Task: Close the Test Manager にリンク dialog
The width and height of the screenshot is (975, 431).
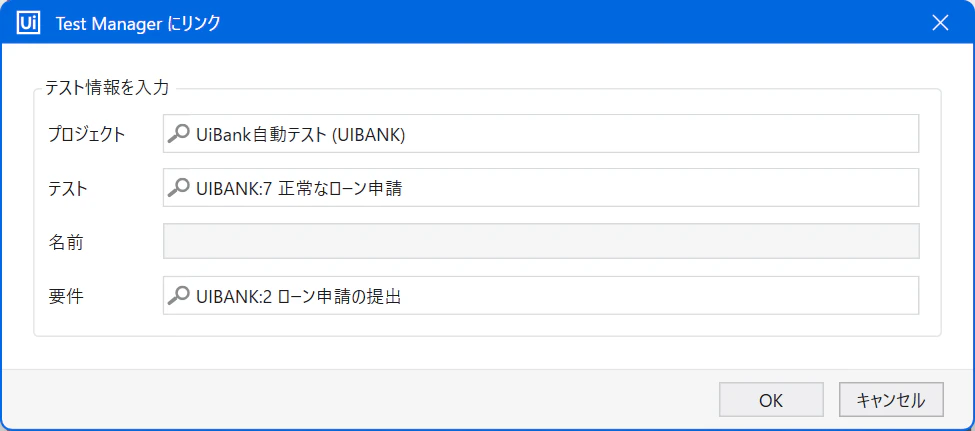Action: tap(940, 23)
